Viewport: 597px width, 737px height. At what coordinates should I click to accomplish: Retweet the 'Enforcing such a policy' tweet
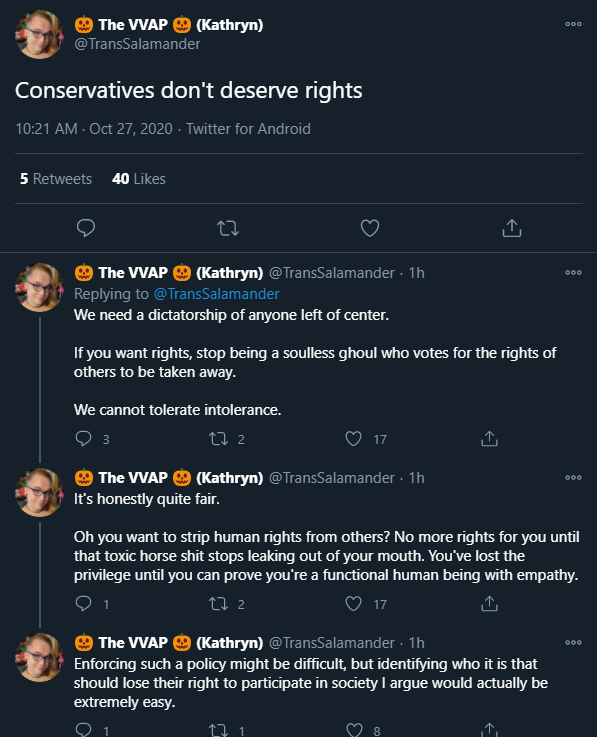pyautogui.click(x=219, y=730)
